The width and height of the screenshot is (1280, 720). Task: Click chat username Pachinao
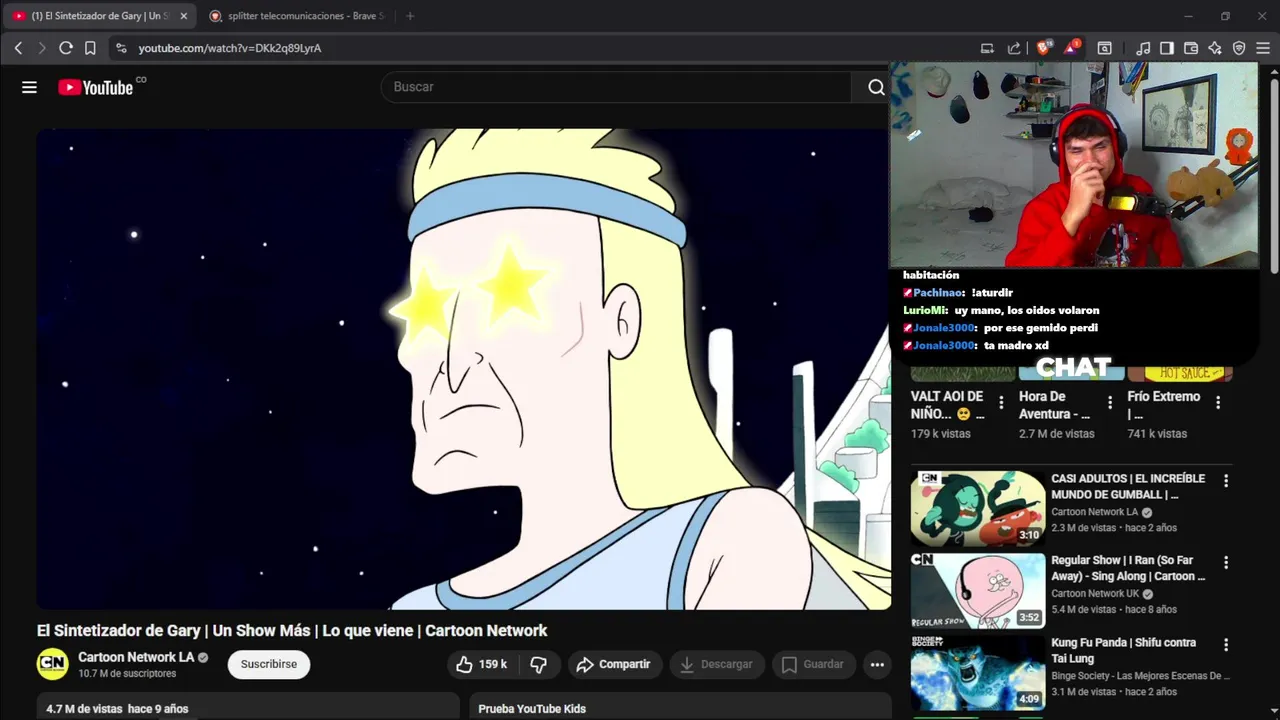[x=939, y=293]
